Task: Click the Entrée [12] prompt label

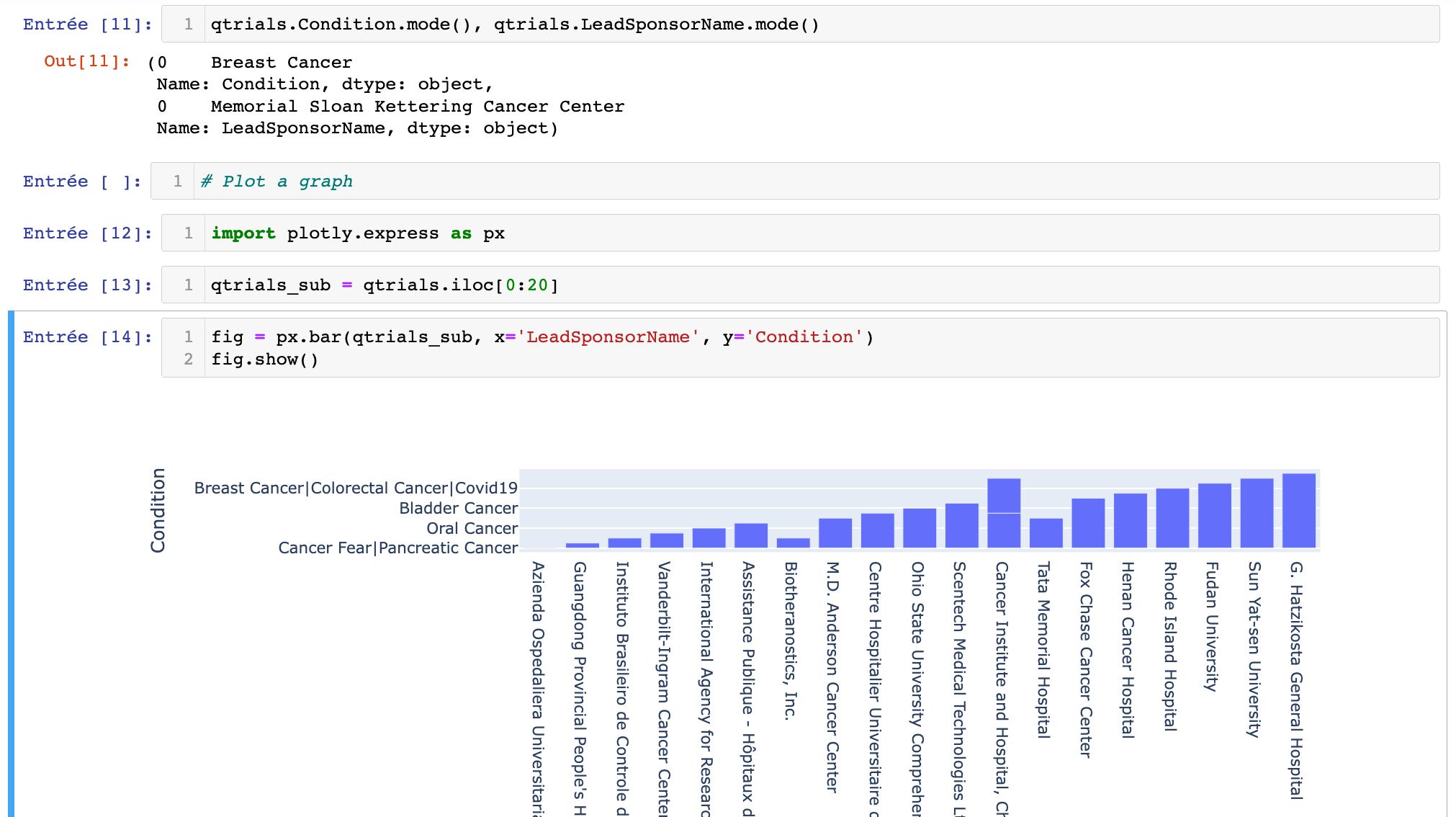Action: point(87,233)
